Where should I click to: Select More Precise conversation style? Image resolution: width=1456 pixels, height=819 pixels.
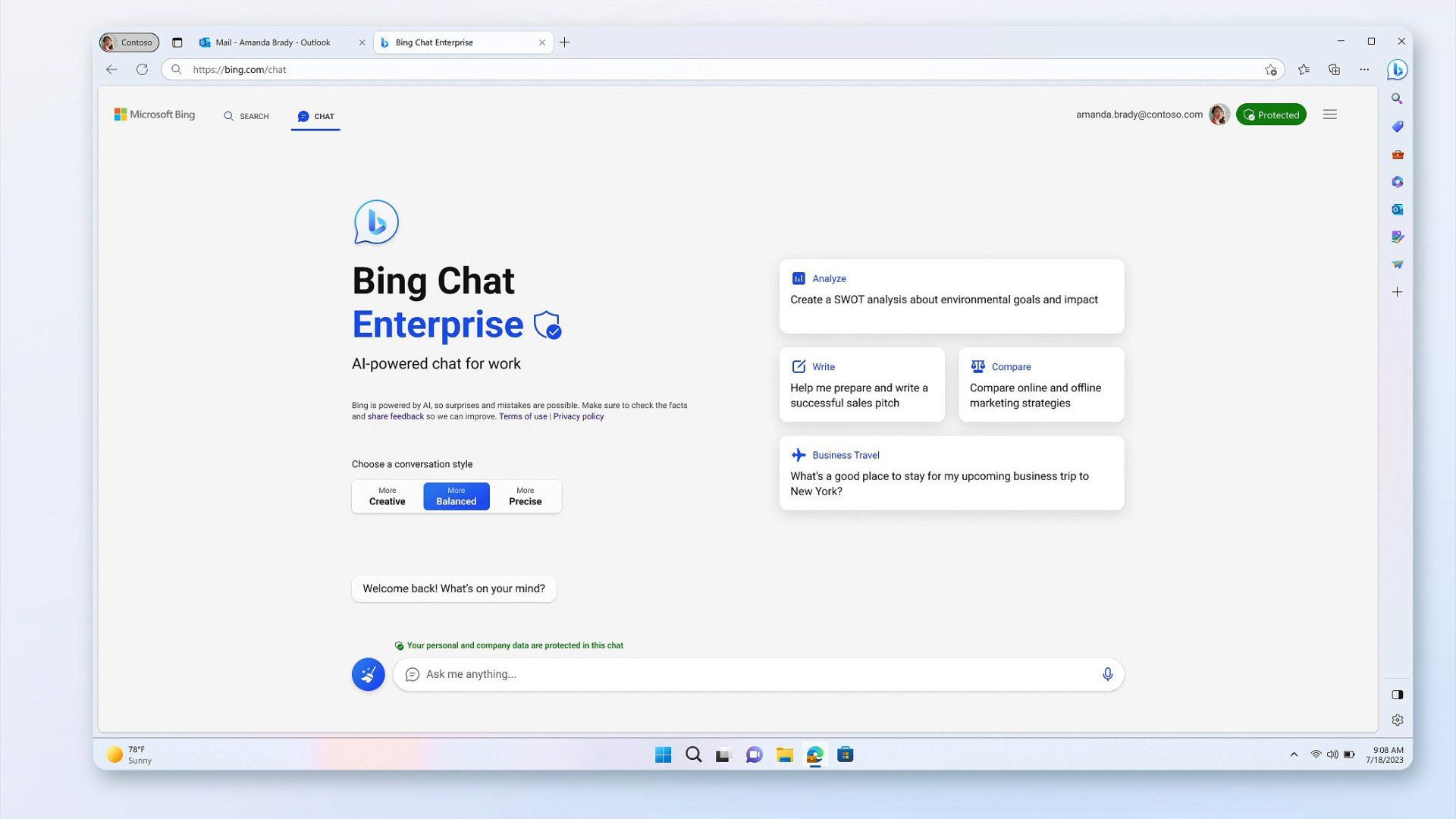[x=525, y=496]
